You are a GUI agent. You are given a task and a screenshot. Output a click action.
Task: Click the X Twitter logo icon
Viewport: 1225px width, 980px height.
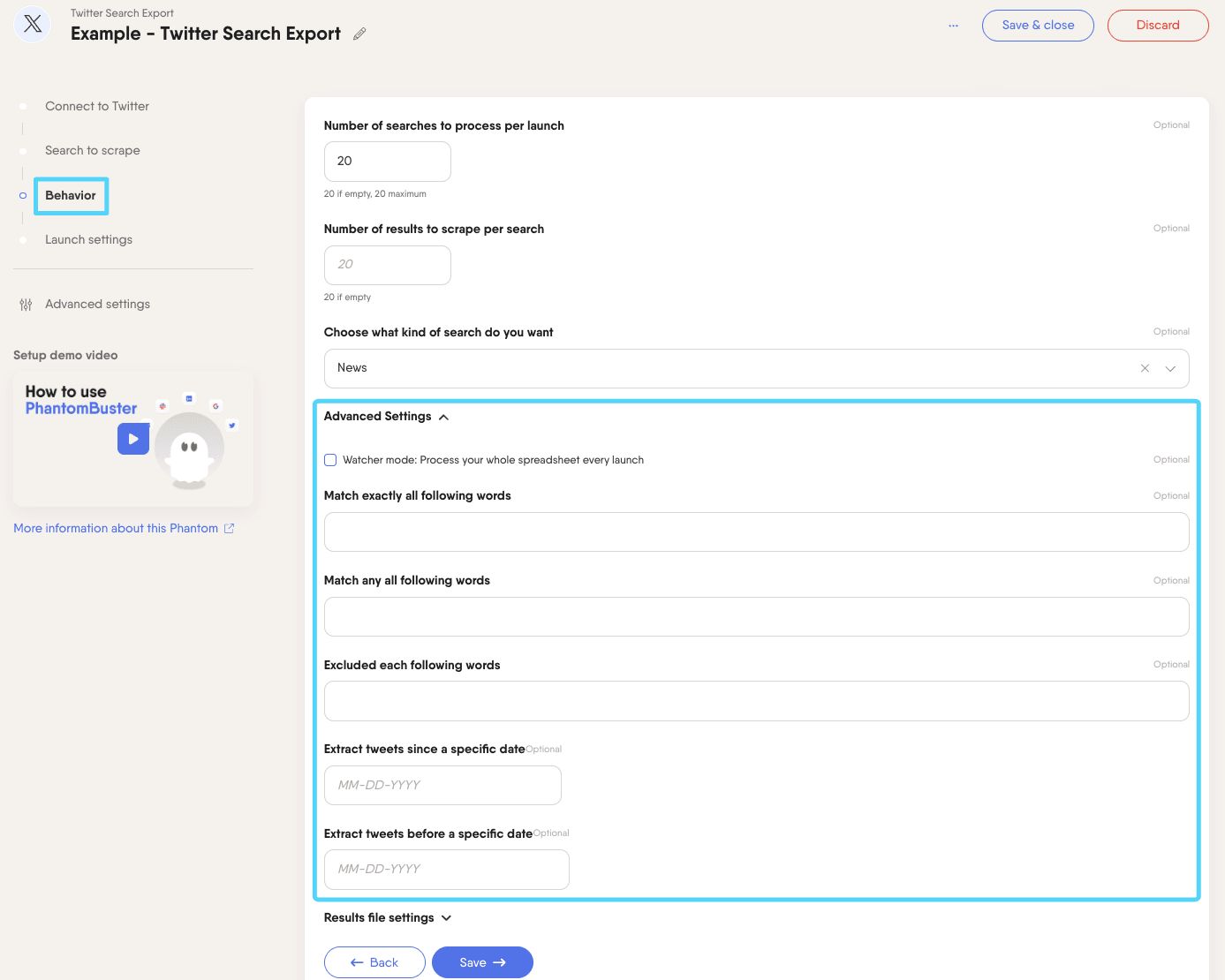coord(33,24)
